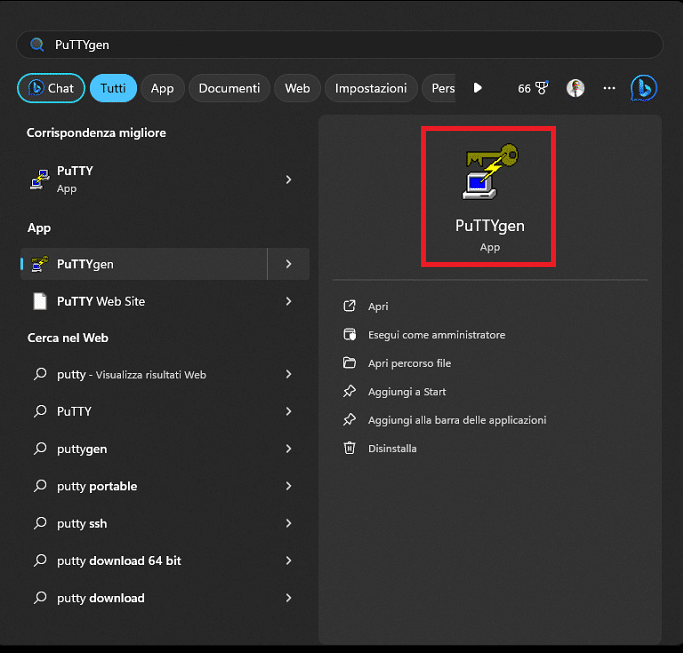This screenshot has width=683, height=653.
Task: Click the PuTTYgen title in preview pane
Action: [x=490, y=226]
